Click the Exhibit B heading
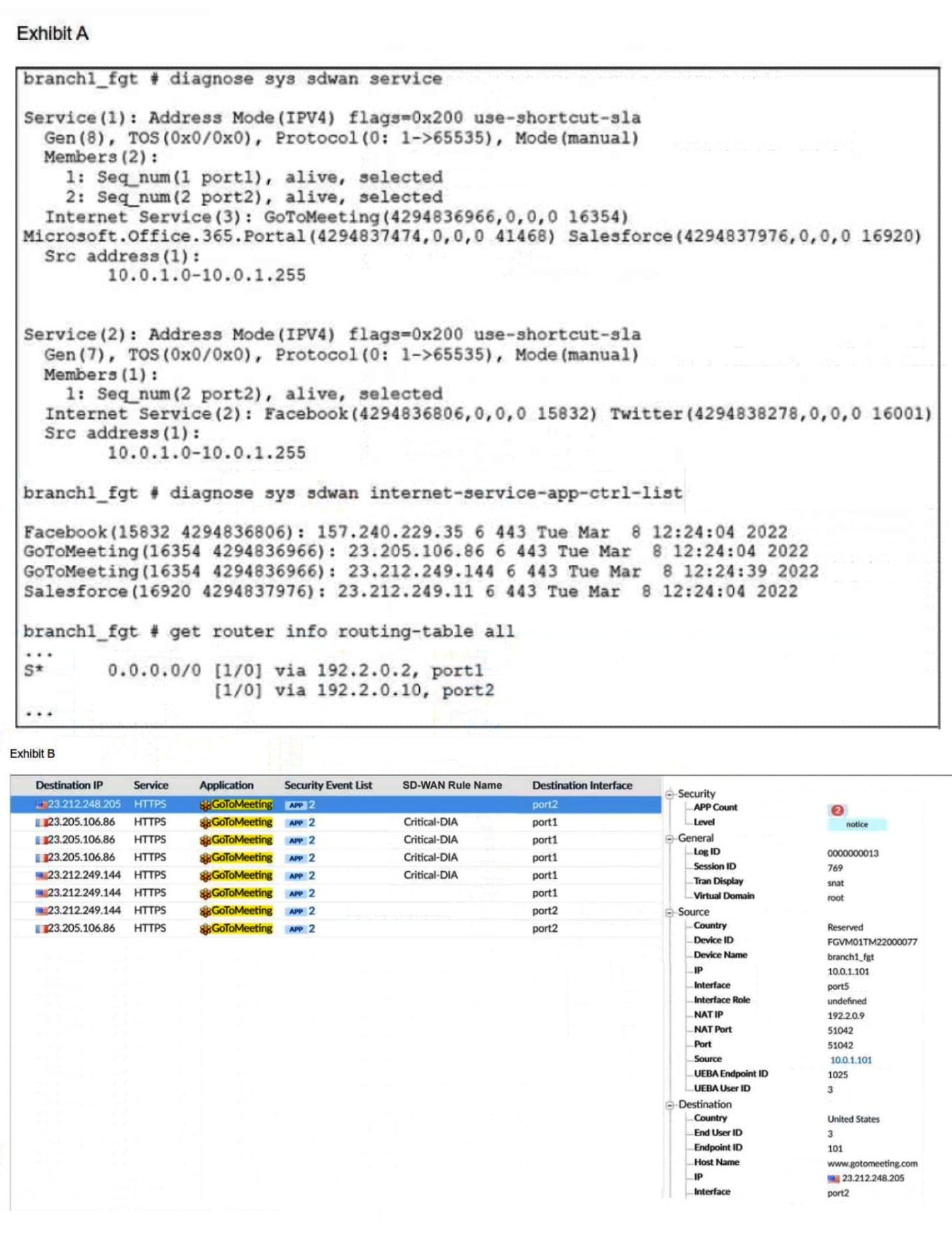952x1234 pixels. [32, 754]
